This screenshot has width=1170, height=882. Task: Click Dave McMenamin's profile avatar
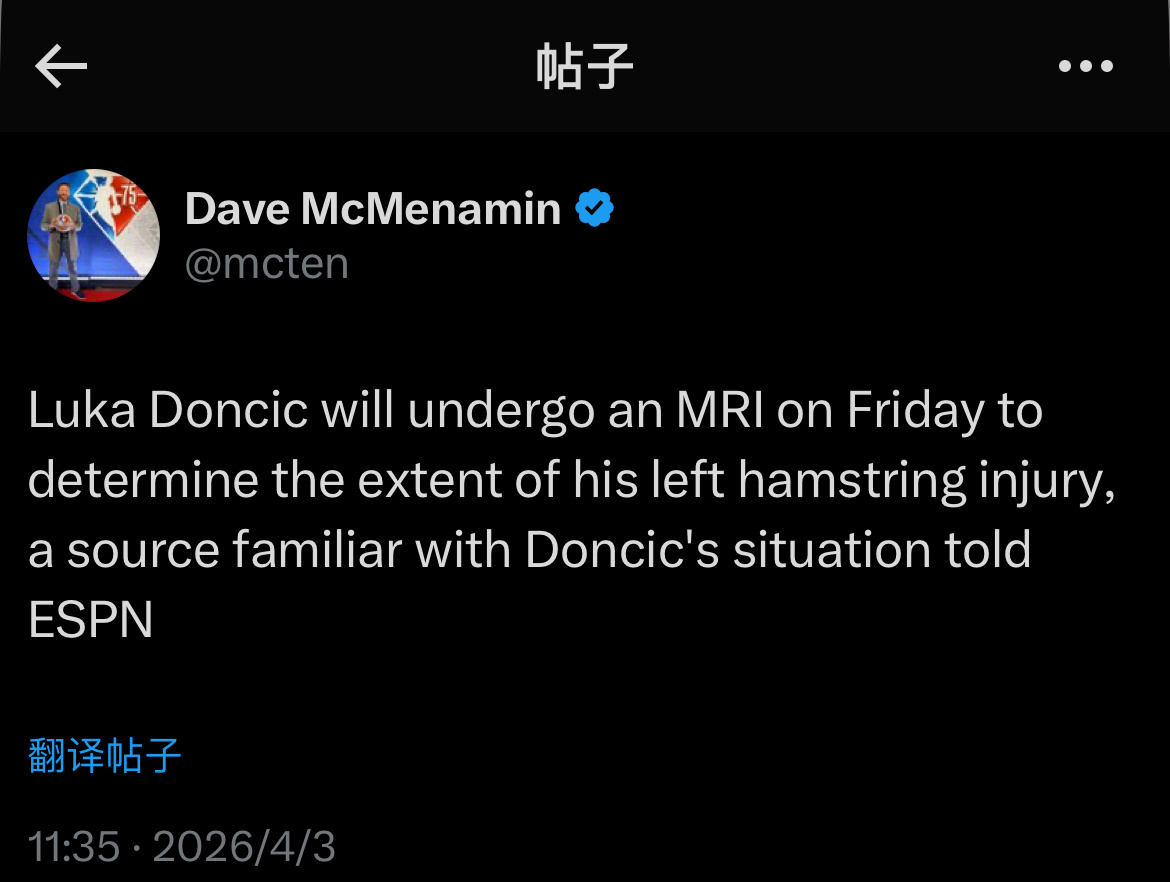pyautogui.click(x=94, y=236)
